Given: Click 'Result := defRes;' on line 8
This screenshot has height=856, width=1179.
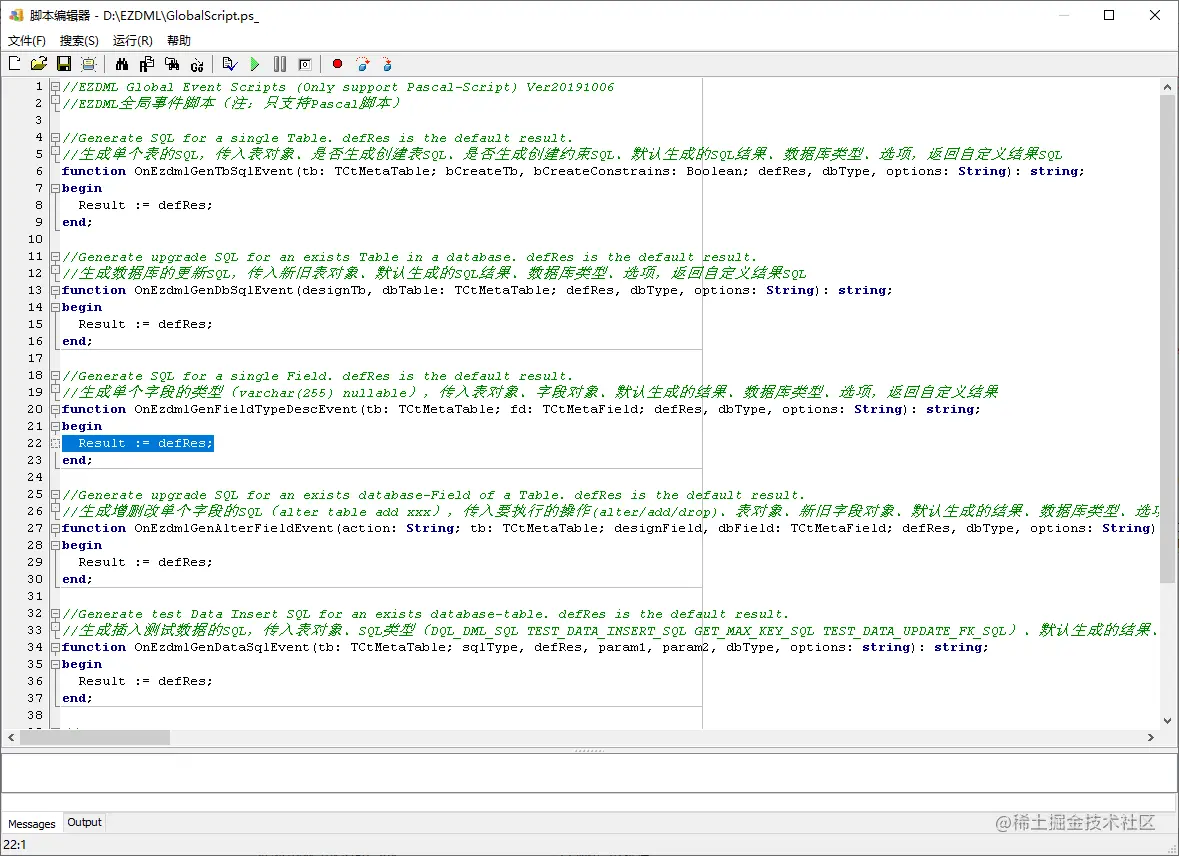Looking at the screenshot, I should coord(146,205).
